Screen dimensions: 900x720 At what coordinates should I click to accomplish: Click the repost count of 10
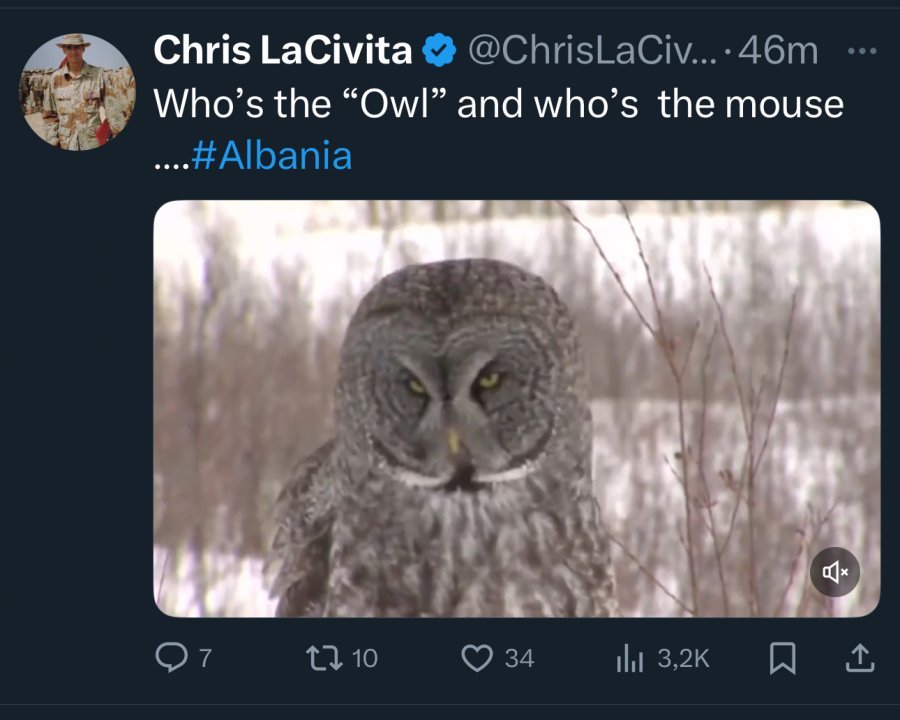tap(366, 658)
